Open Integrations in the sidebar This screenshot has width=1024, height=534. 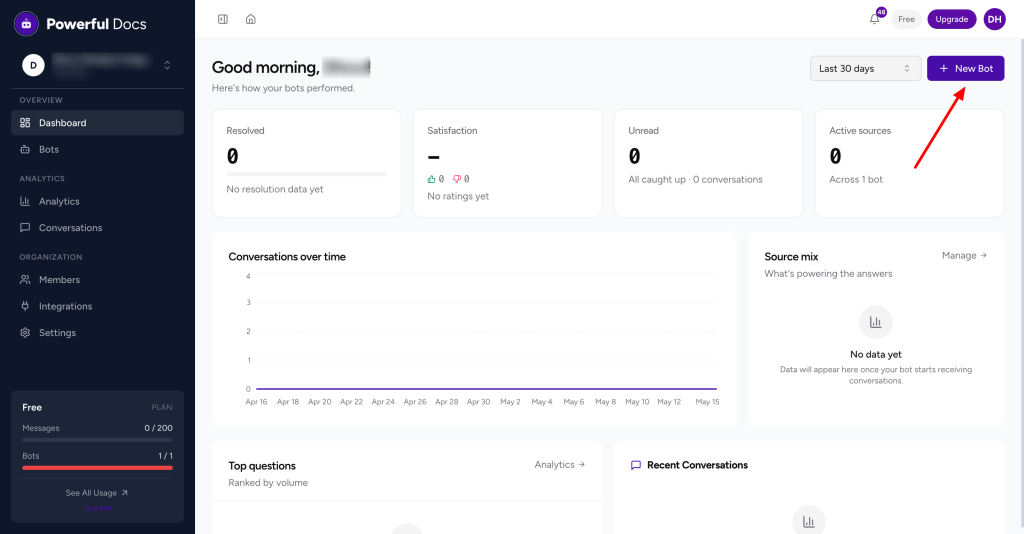(x=97, y=306)
